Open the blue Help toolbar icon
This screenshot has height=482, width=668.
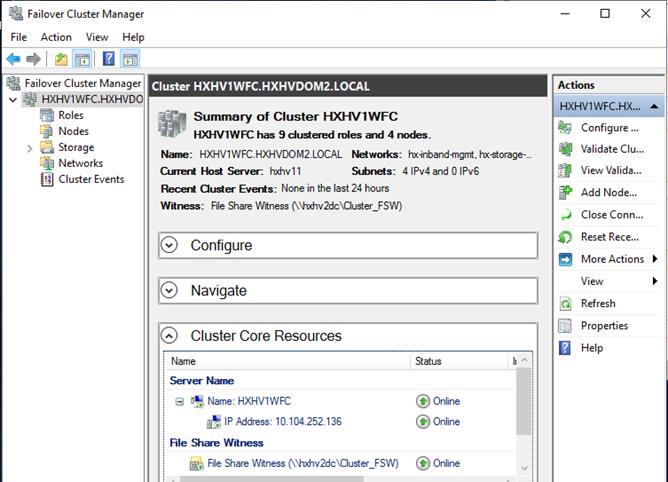pos(109,59)
